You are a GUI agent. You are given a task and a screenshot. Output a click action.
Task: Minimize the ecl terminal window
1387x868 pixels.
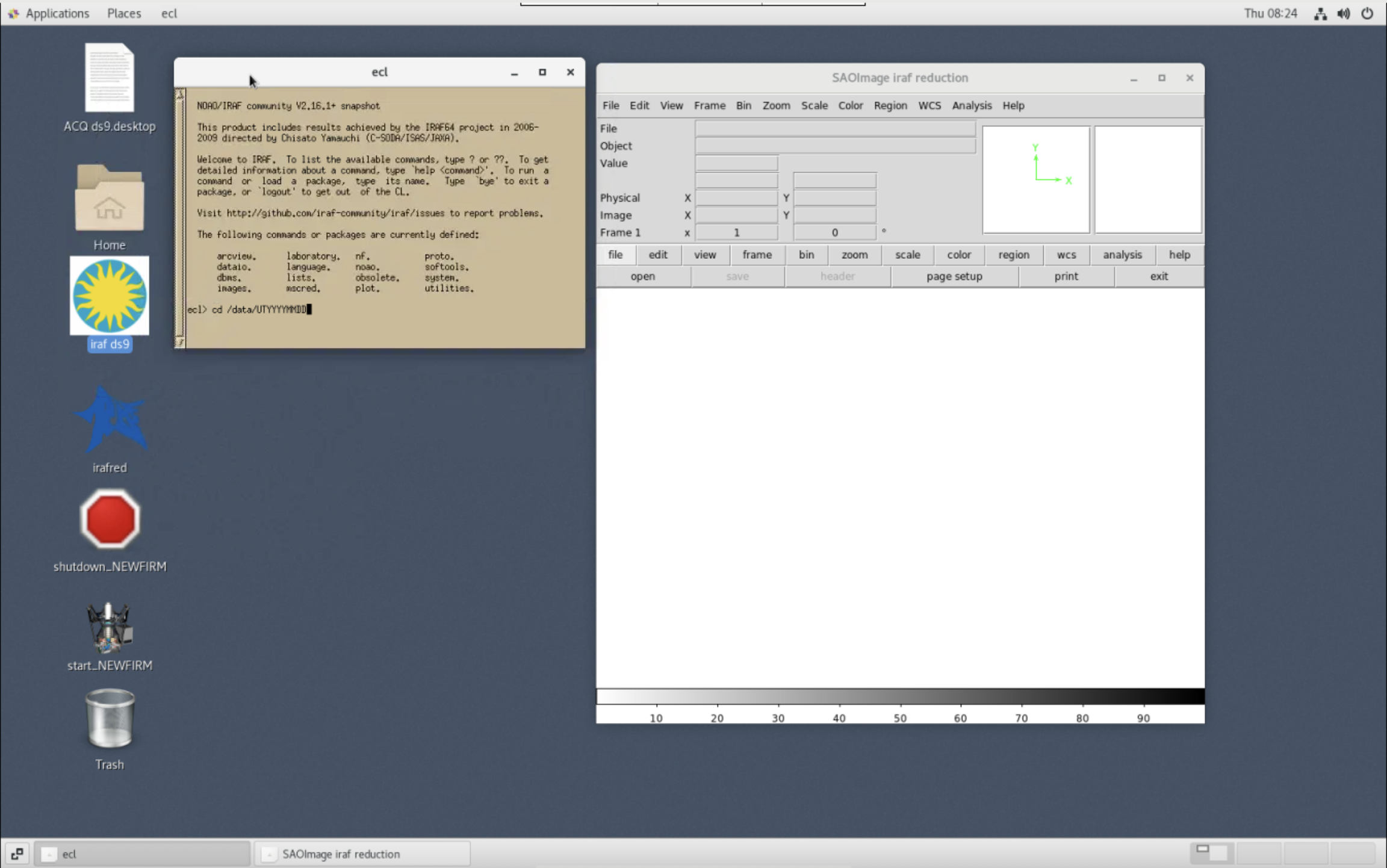pyautogui.click(x=514, y=72)
